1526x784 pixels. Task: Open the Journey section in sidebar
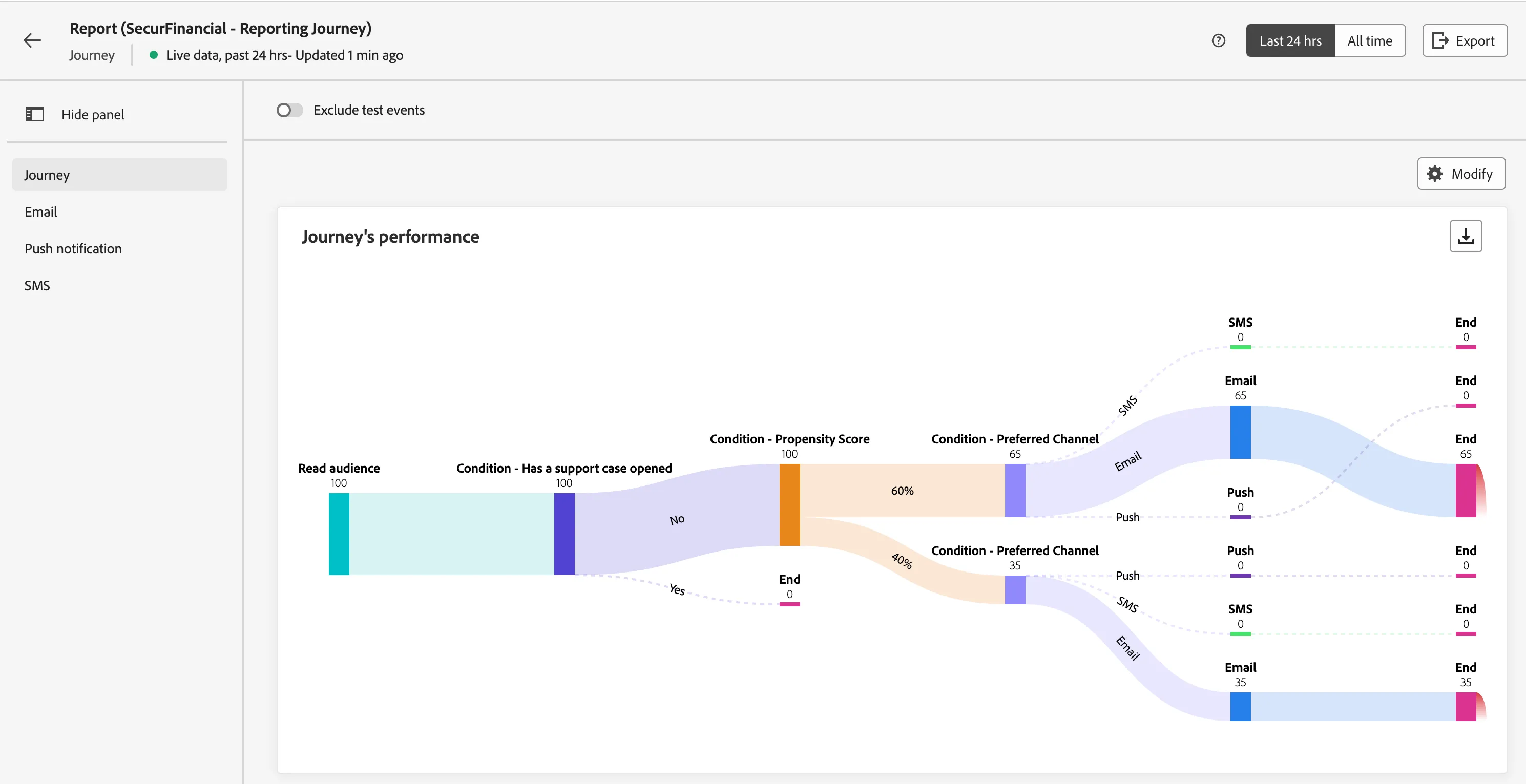pyautogui.click(x=120, y=175)
